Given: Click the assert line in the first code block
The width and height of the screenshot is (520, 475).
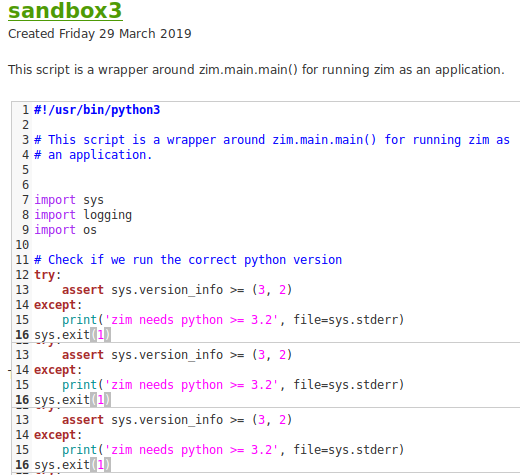Looking at the screenshot, I should click(x=177, y=290).
